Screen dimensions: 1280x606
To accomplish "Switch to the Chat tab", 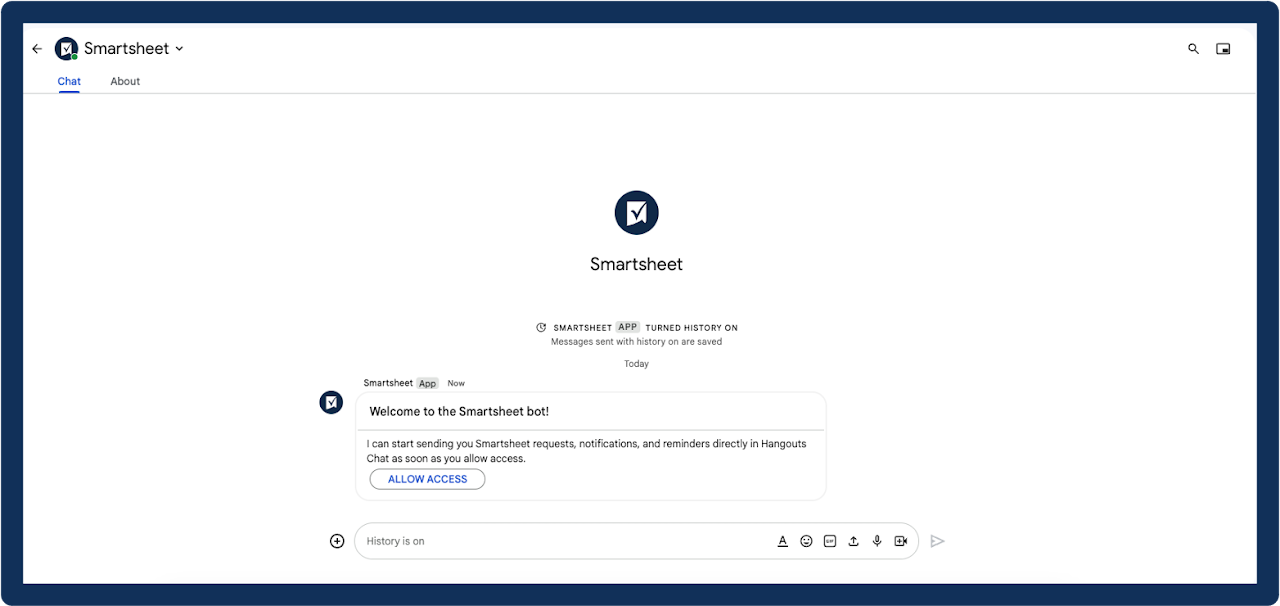I will coord(69,81).
